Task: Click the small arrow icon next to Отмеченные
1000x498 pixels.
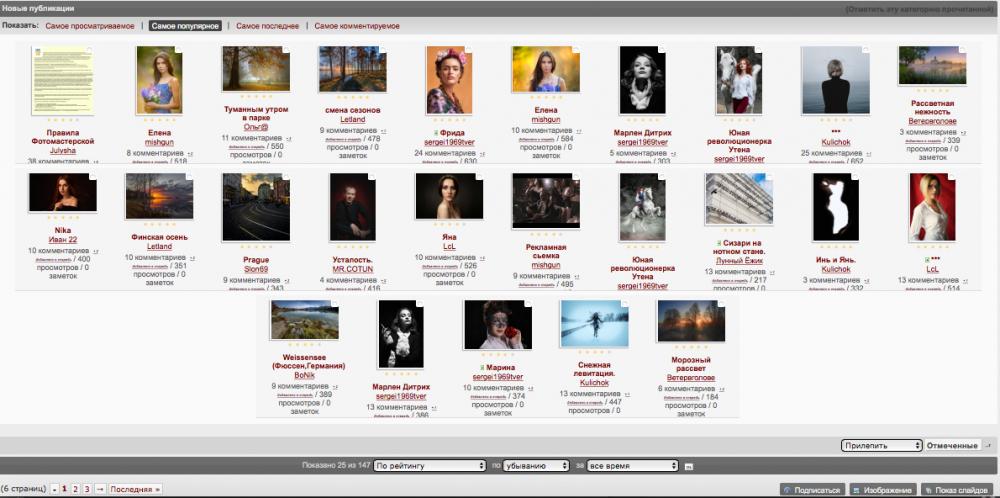Action: (x=989, y=446)
